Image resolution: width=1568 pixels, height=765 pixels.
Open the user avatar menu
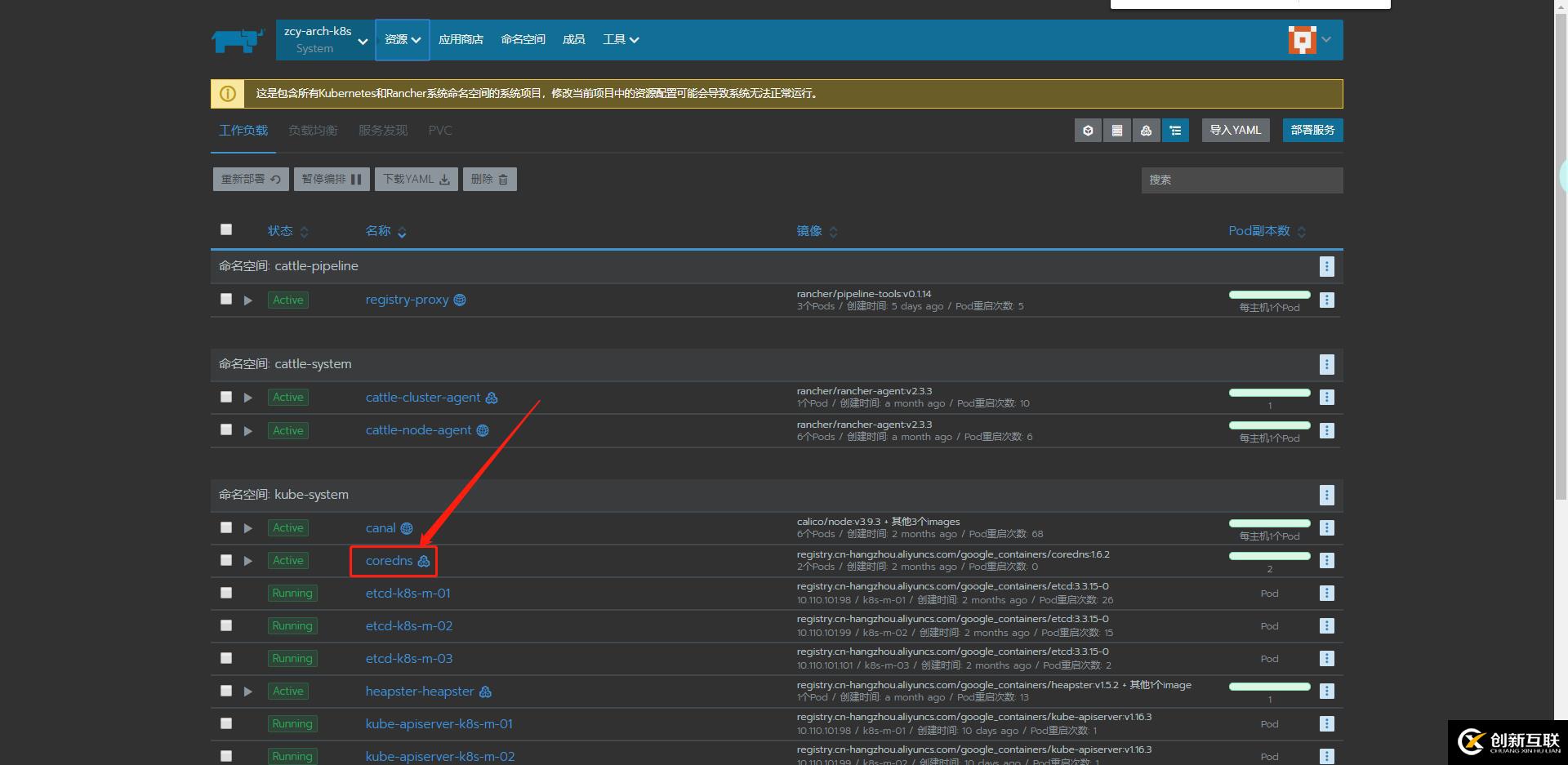pyautogui.click(x=1309, y=39)
